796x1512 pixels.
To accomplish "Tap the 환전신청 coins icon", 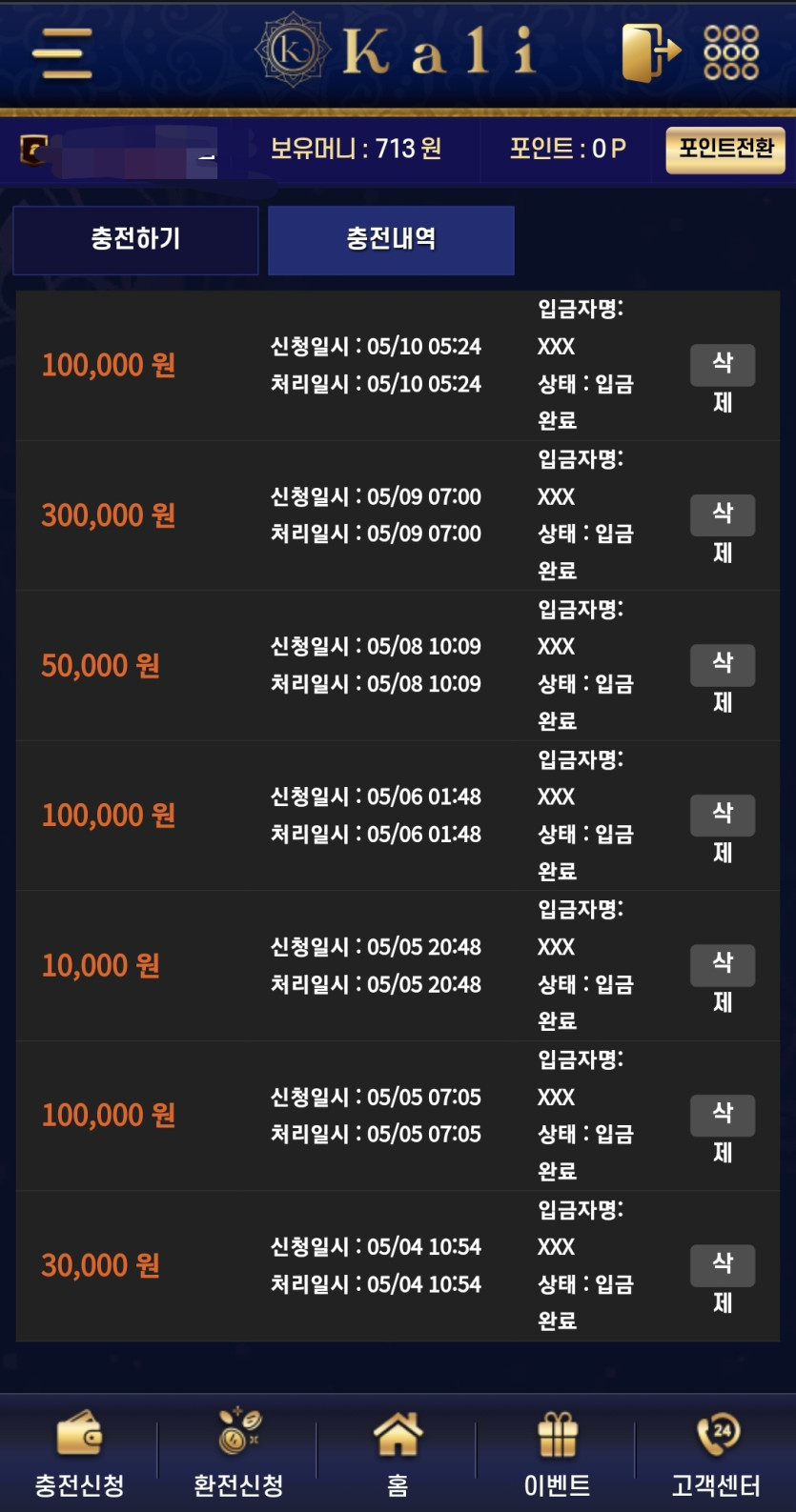I will (x=238, y=1432).
